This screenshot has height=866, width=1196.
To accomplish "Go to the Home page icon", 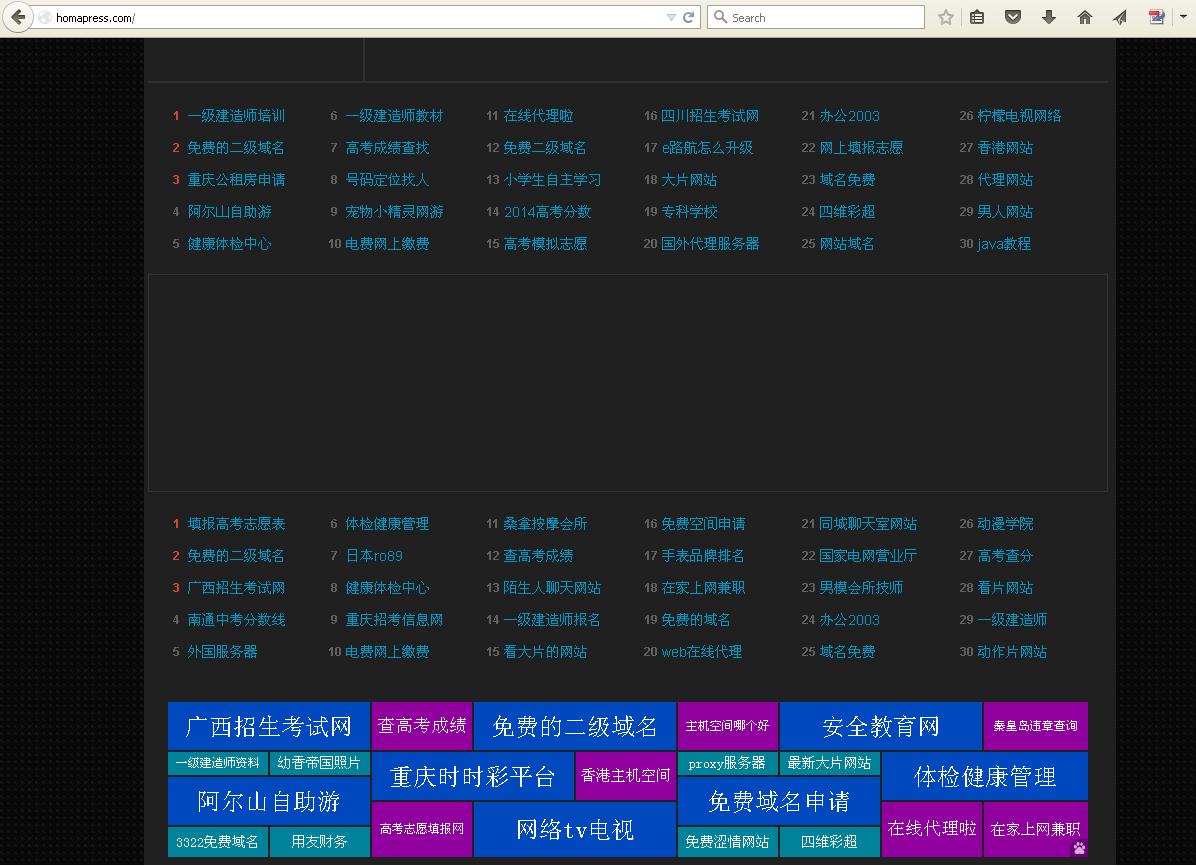I will [1084, 17].
